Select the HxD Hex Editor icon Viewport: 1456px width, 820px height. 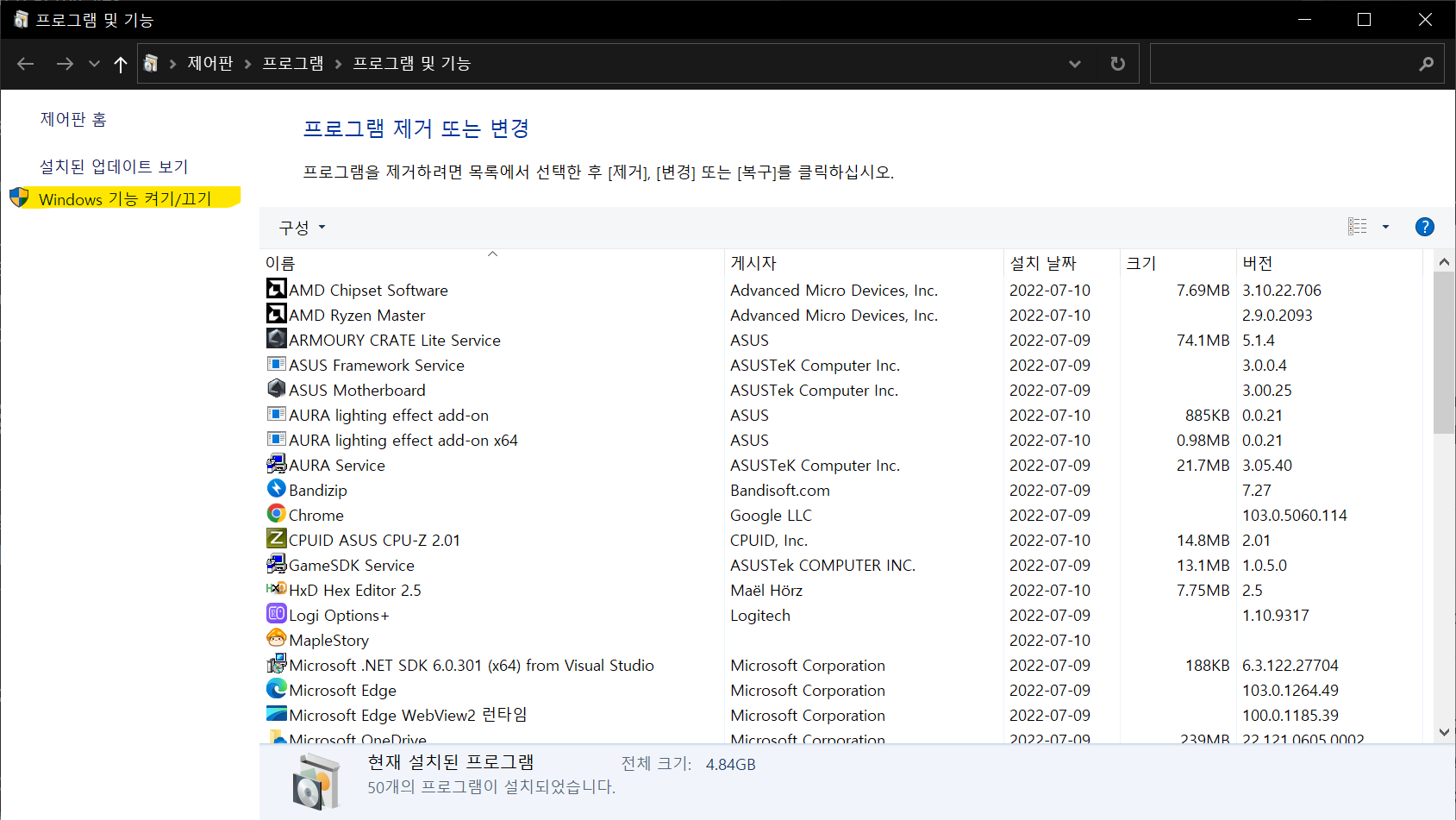point(276,589)
